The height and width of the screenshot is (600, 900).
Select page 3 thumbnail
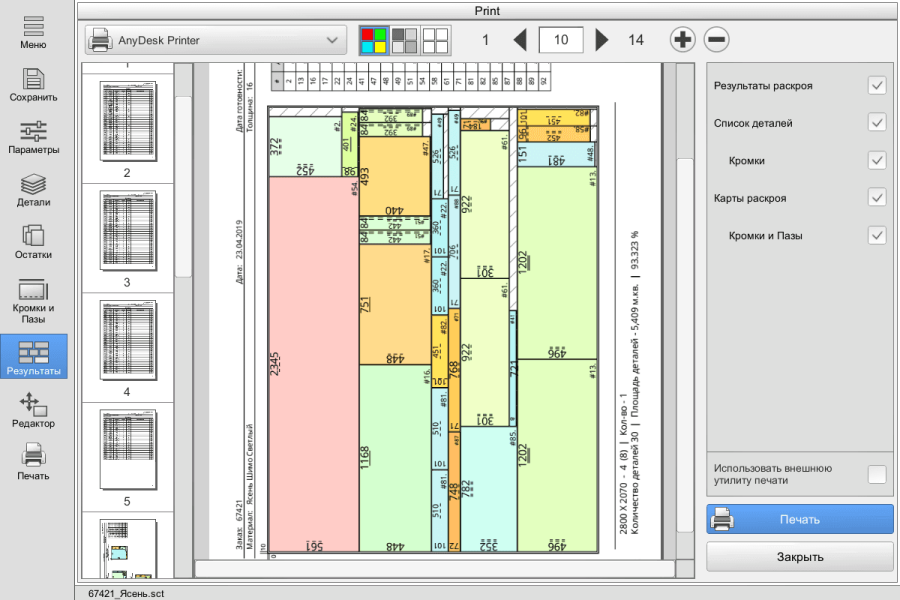[127, 231]
